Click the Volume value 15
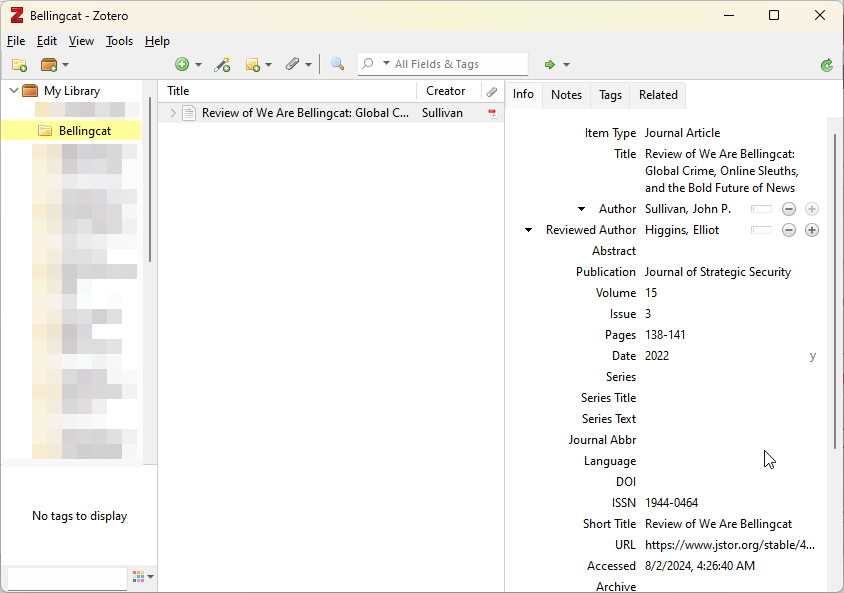The width and height of the screenshot is (844, 593). tap(651, 293)
